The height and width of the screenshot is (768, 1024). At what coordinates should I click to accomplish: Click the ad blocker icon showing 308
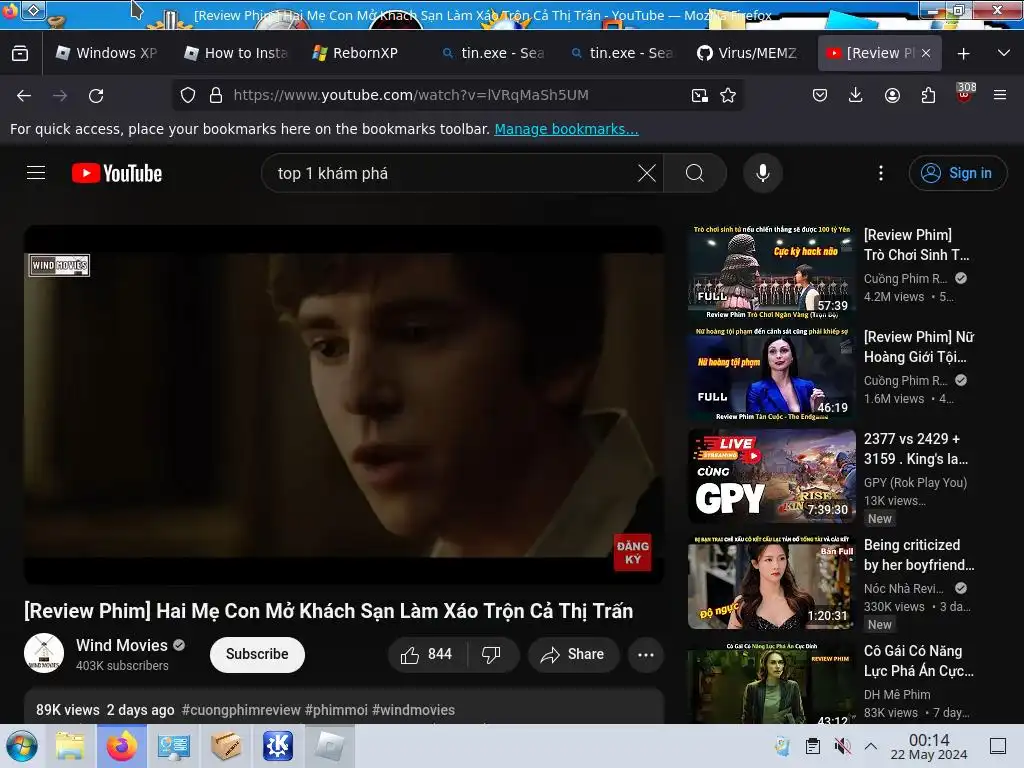tap(965, 93)
